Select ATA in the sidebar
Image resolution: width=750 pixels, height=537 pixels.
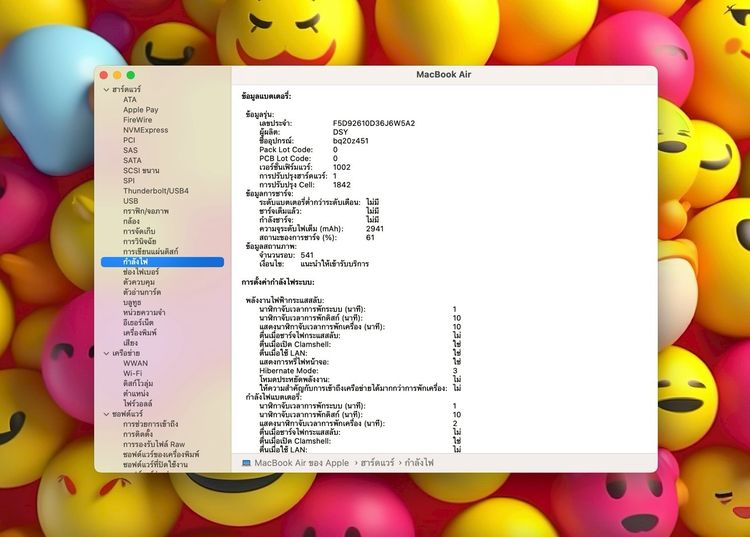click(x=130, y=99)
